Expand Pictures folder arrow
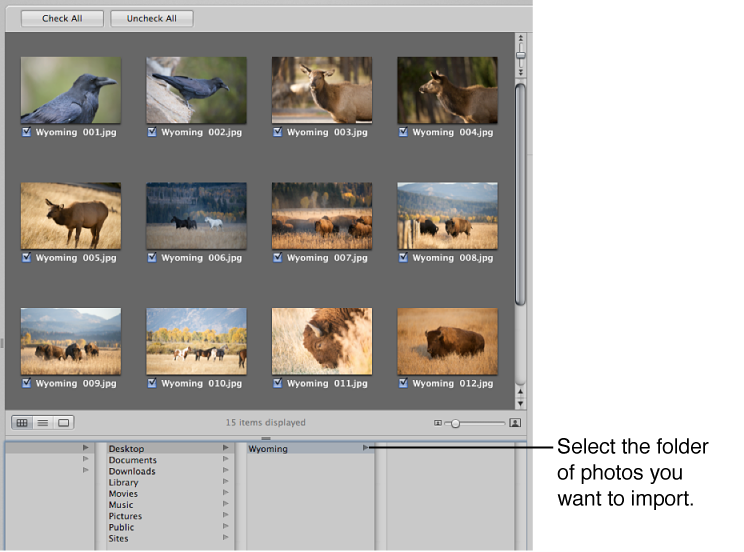Screen dimensions: 744x552 [x=225, y=515]
